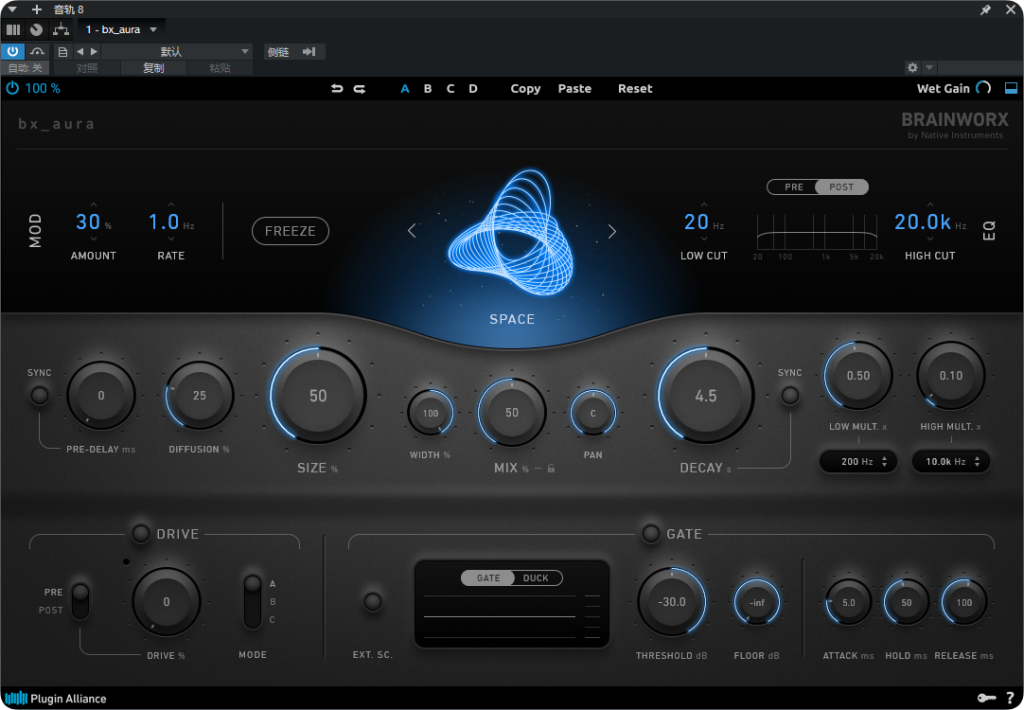The image size is (1024, 710).
Task: Go to next preset arrow in host bar
Action: (x=94, y=52)
